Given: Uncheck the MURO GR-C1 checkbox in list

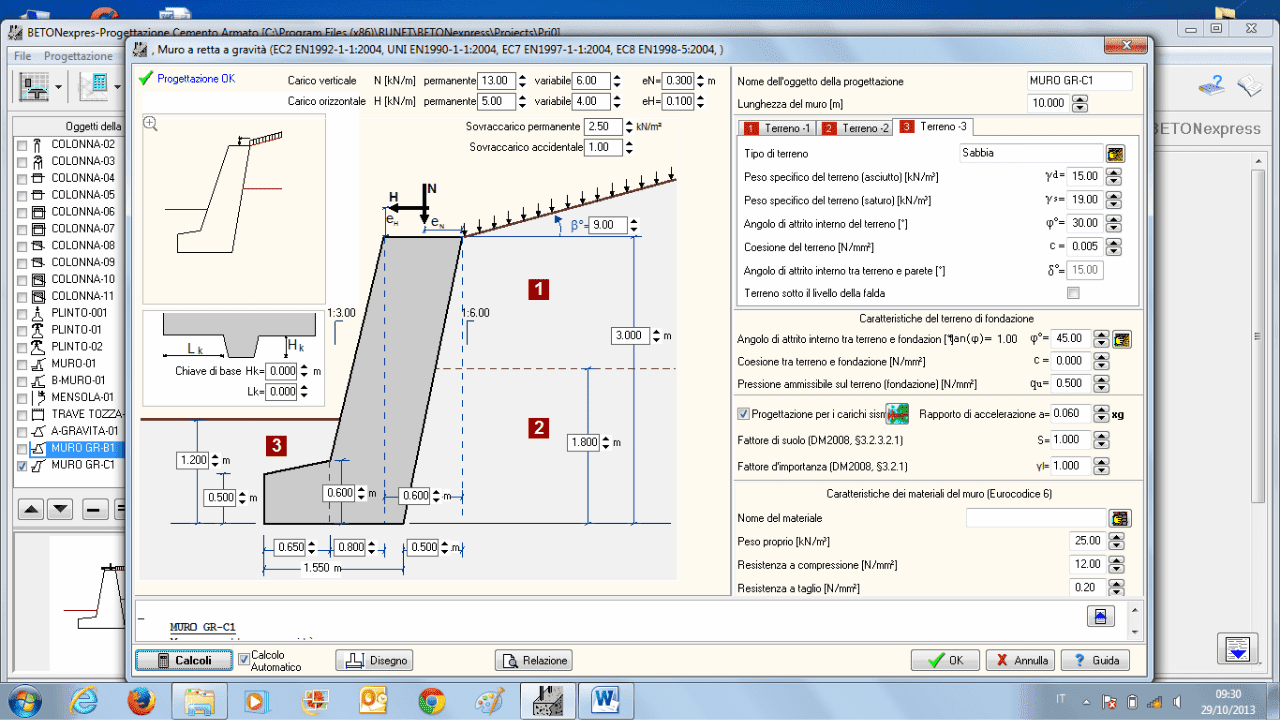Looking at the screenshot, I should (x=22, y=465).
